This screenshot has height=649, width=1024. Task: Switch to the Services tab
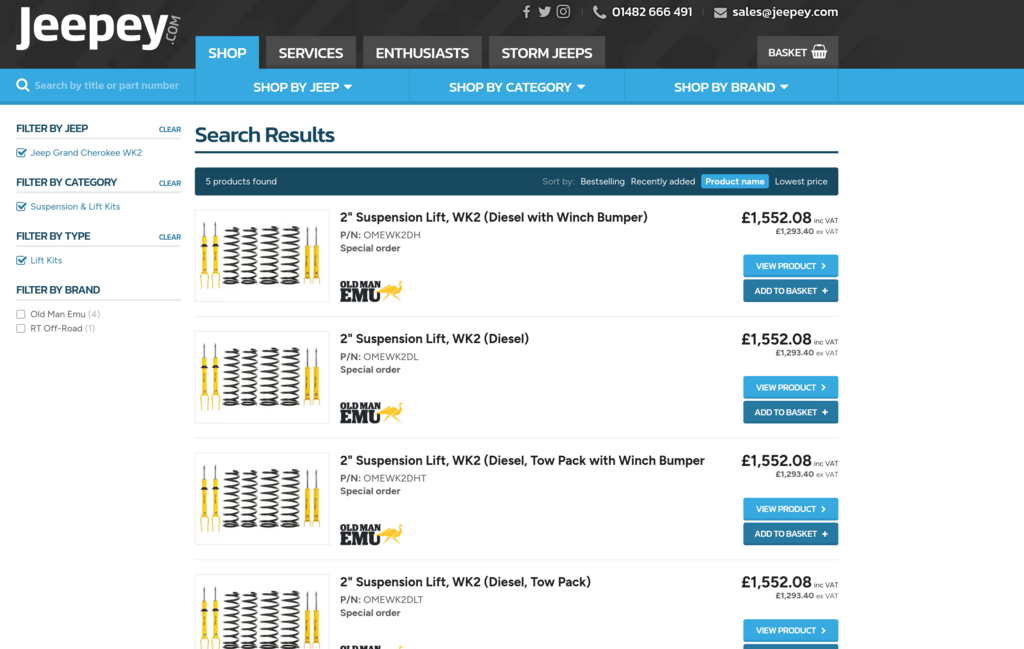311,53
